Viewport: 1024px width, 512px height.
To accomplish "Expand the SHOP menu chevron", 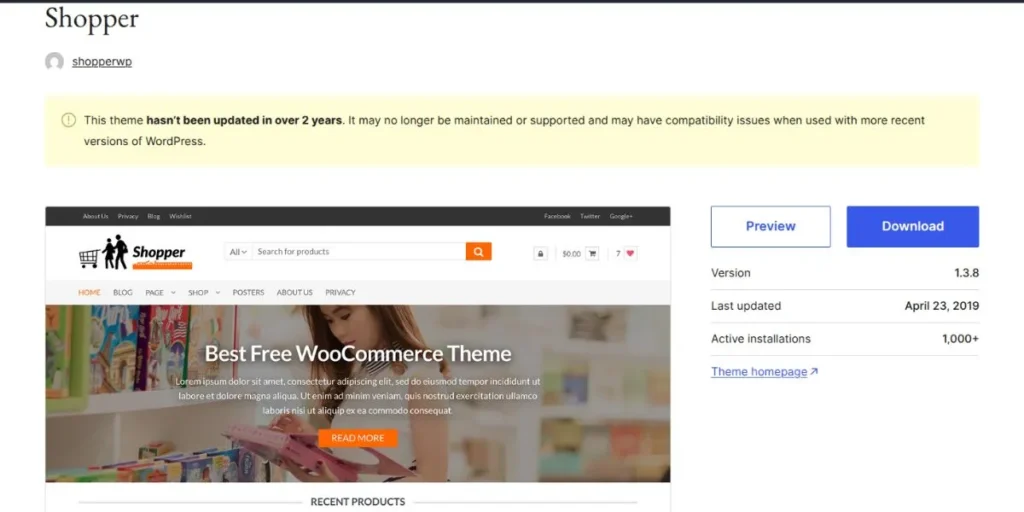I will [217, 293].
